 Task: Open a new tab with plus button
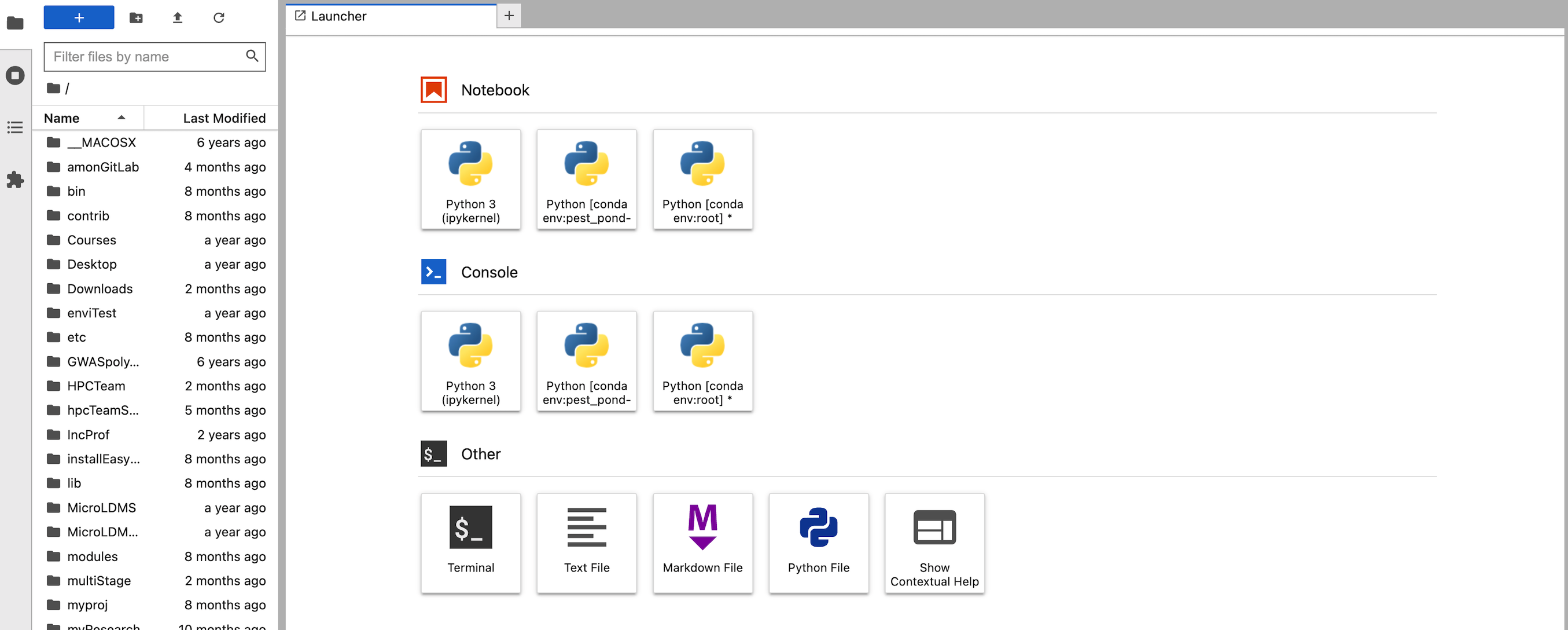[x=510, y=16]
